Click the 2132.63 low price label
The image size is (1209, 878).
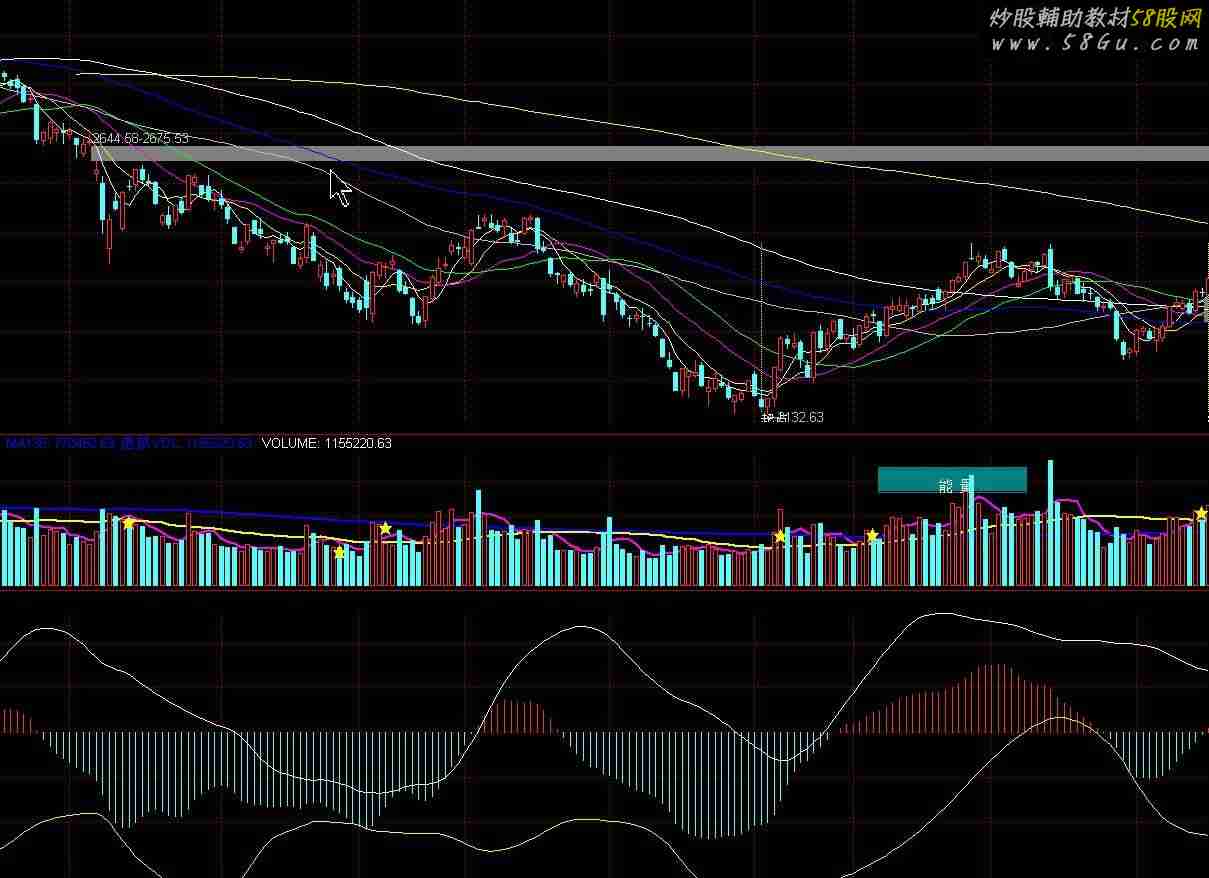tap(792, 417)
